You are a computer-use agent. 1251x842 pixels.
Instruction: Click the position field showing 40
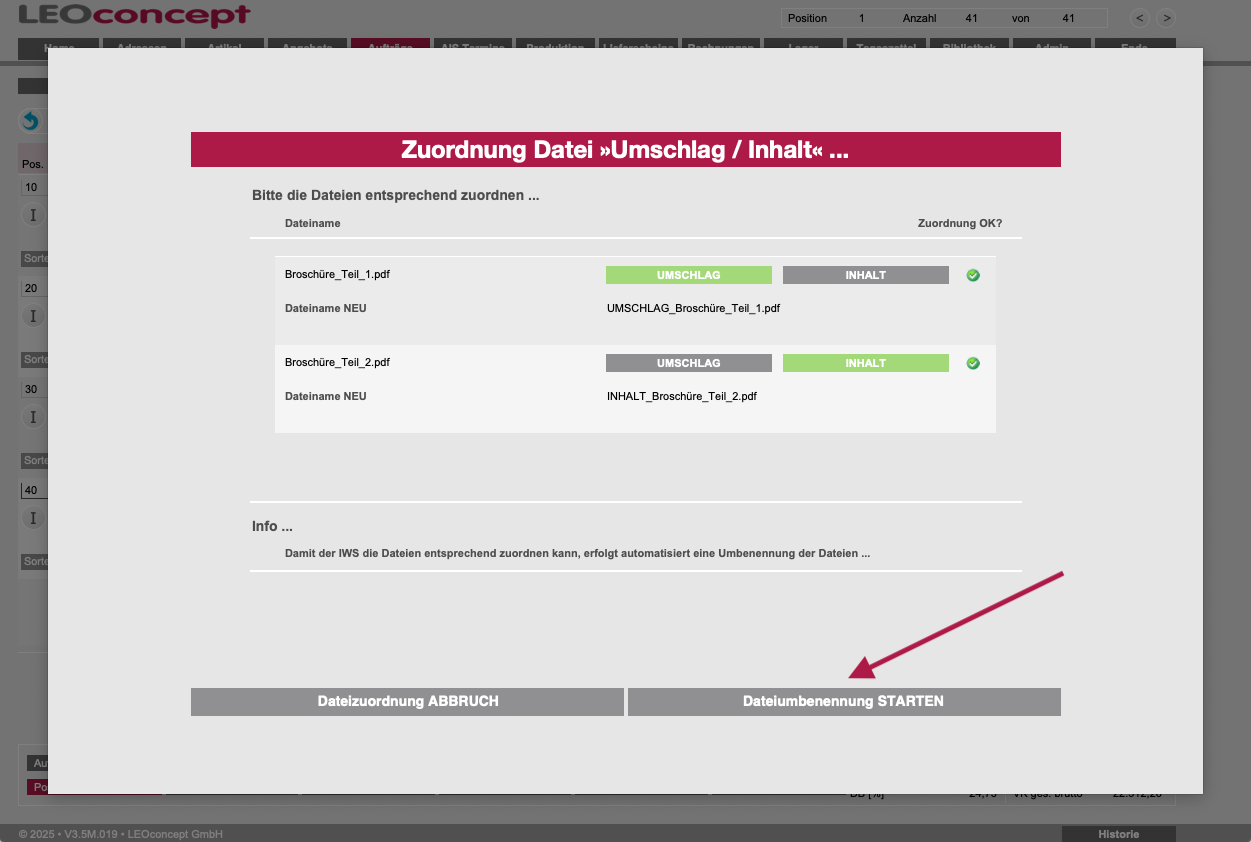[x=35, y=491]
